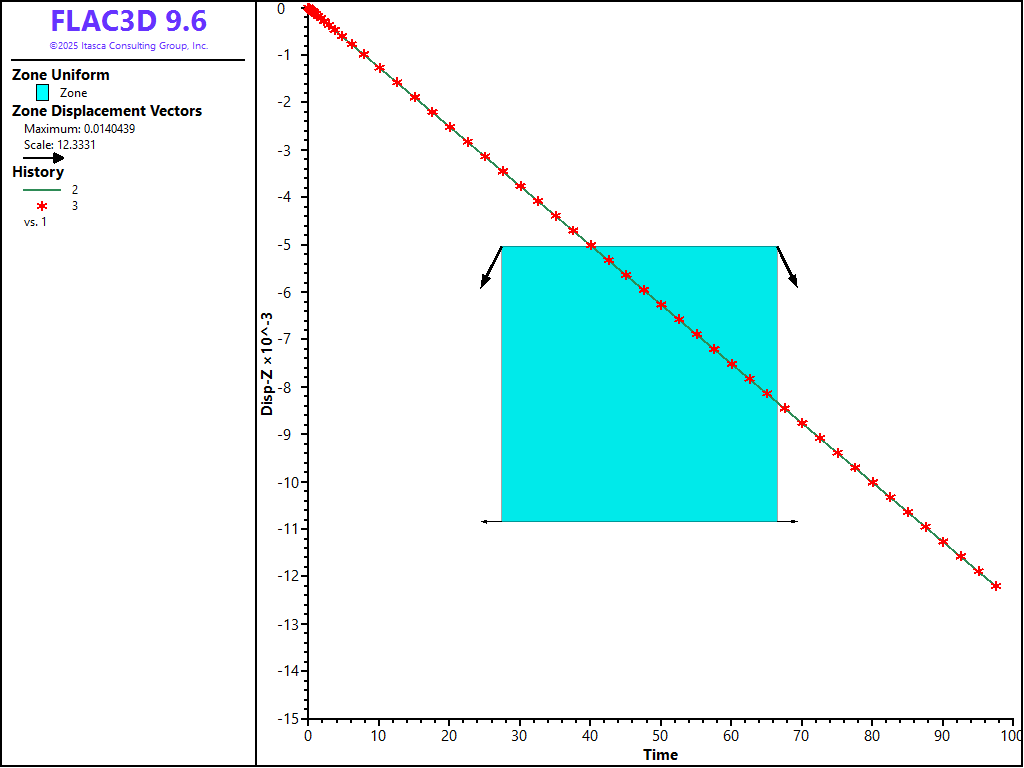
Task: Click the Scale: 12.3331 value
Action: [x=60, y=144]
